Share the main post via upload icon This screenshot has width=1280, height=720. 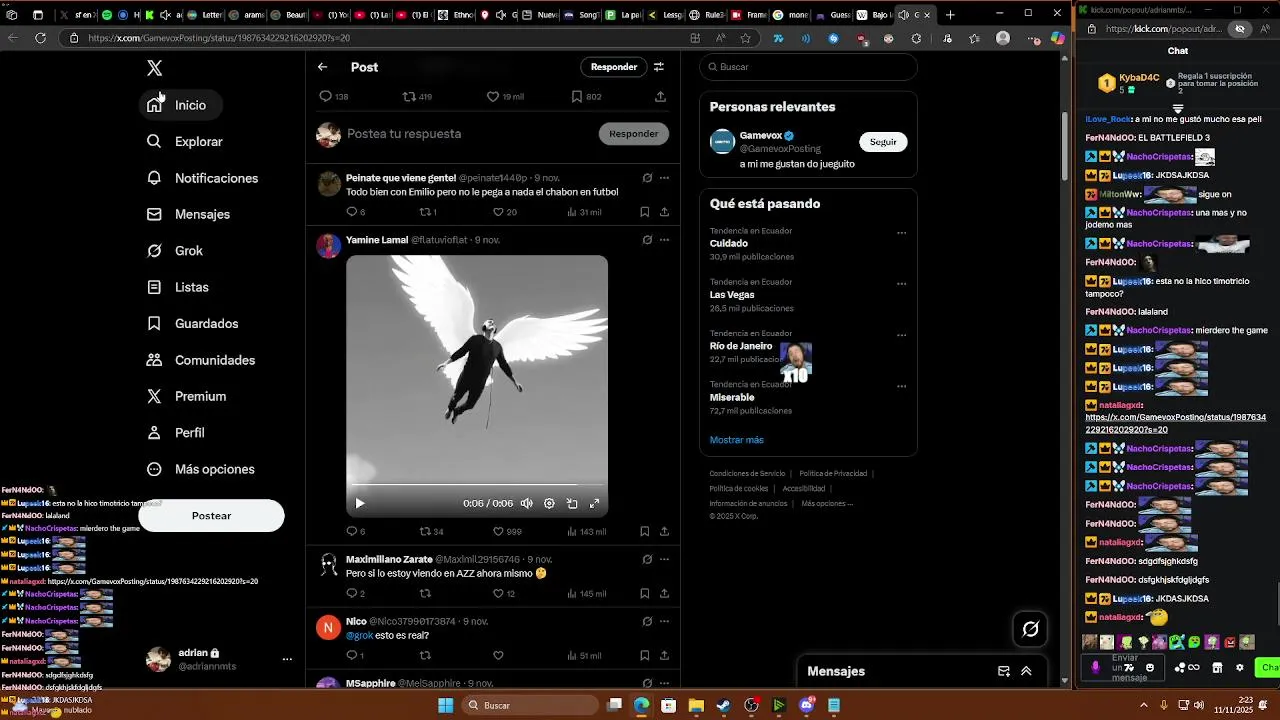pyautogui.click(x=660, y=97)
